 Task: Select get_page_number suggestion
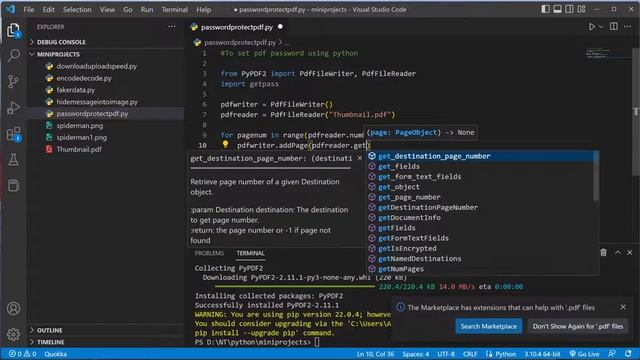point(480,197)
